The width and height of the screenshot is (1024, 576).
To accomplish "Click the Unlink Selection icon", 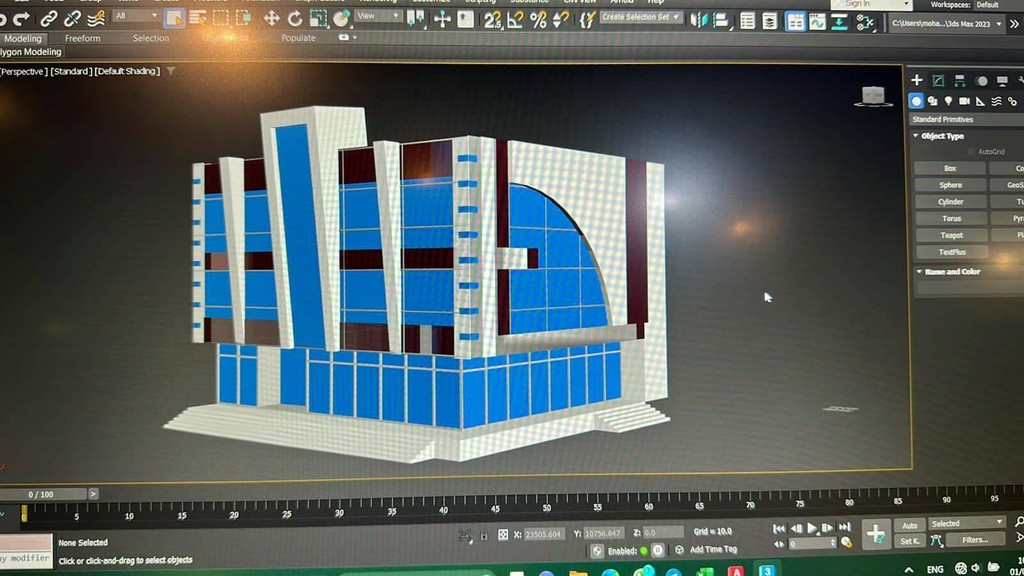I will coord(72,19).
